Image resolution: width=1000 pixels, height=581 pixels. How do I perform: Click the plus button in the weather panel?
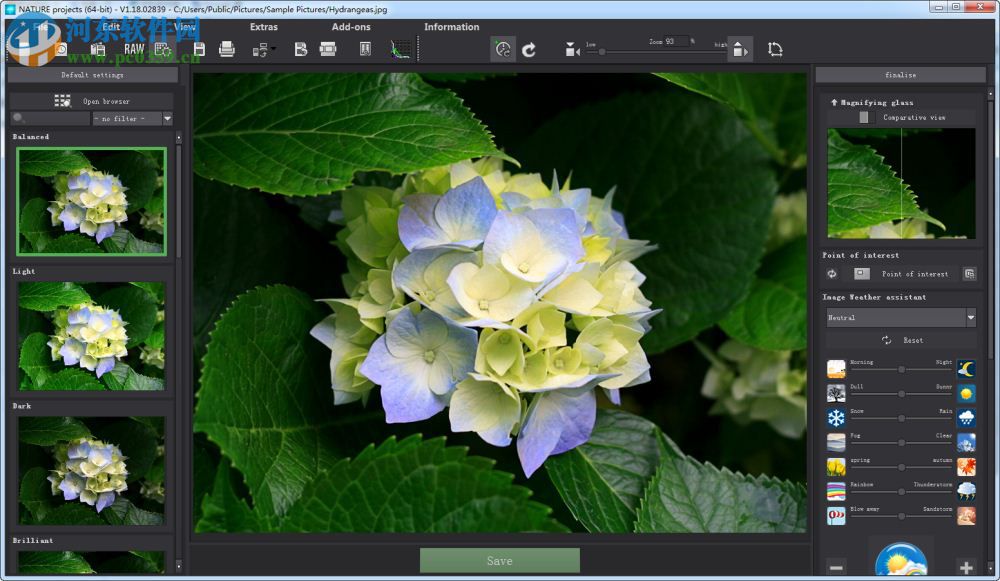tap(966, 567)
